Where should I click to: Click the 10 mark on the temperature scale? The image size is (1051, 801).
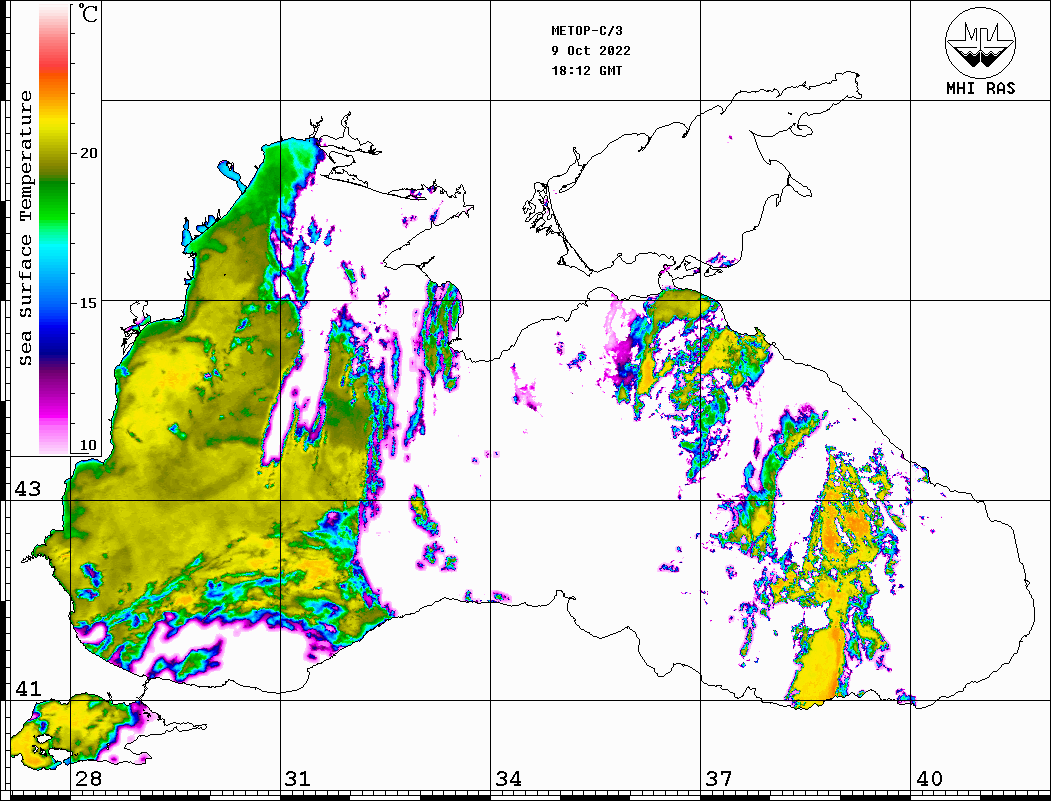click(x=89, y=445)
